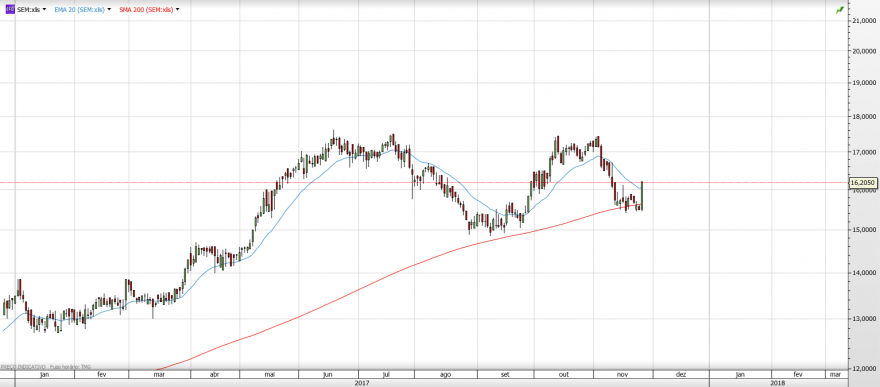
Task: Click the 'out' month label
Action: click(564, 374)
